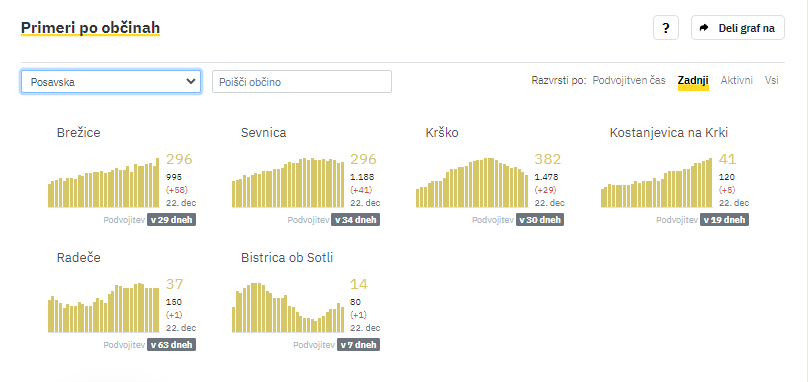Image resolution: width=808 pixels, height=382 pixels.
Task: Click the 'v 19 dneh' doubling badge
Action: coord(725,220)
